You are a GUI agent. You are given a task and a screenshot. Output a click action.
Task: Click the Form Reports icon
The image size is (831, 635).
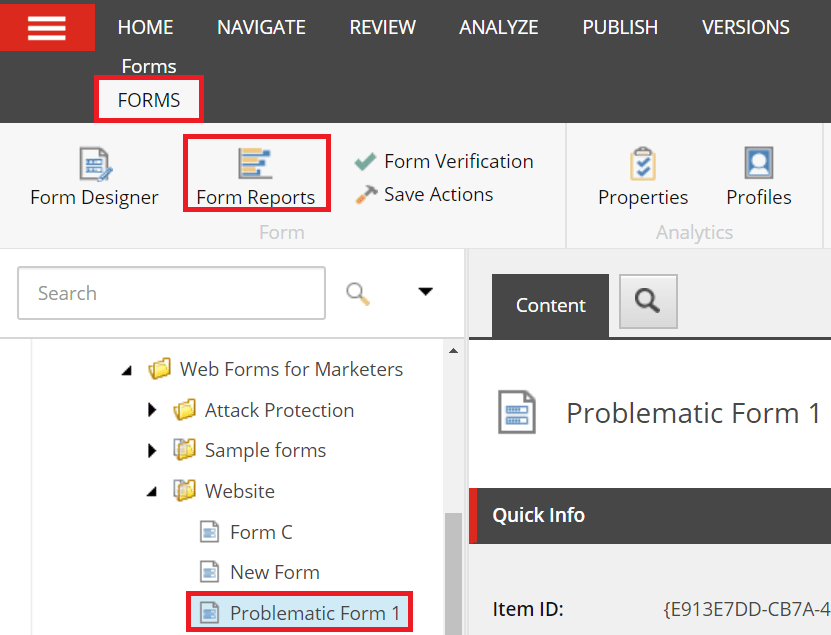point(255,164)
